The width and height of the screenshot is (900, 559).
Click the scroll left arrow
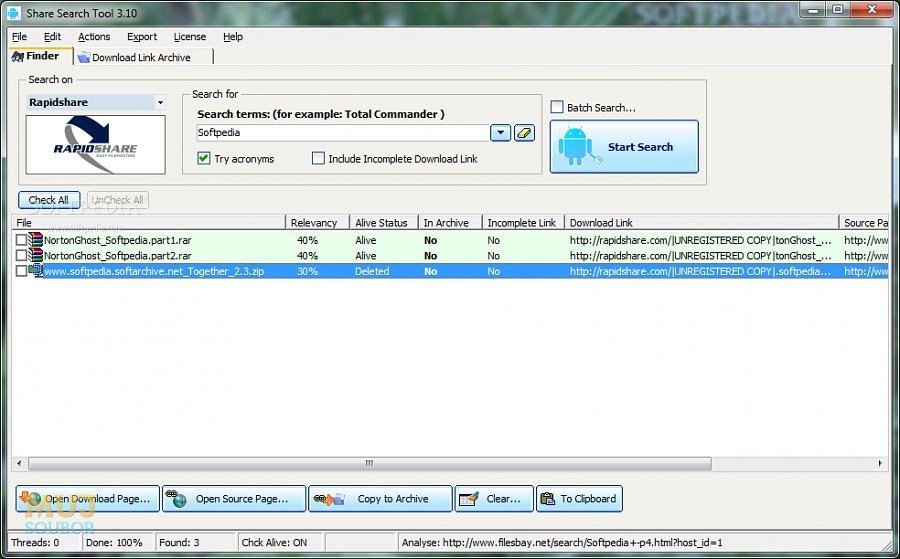pyautogui.click(x=19, y=463)
